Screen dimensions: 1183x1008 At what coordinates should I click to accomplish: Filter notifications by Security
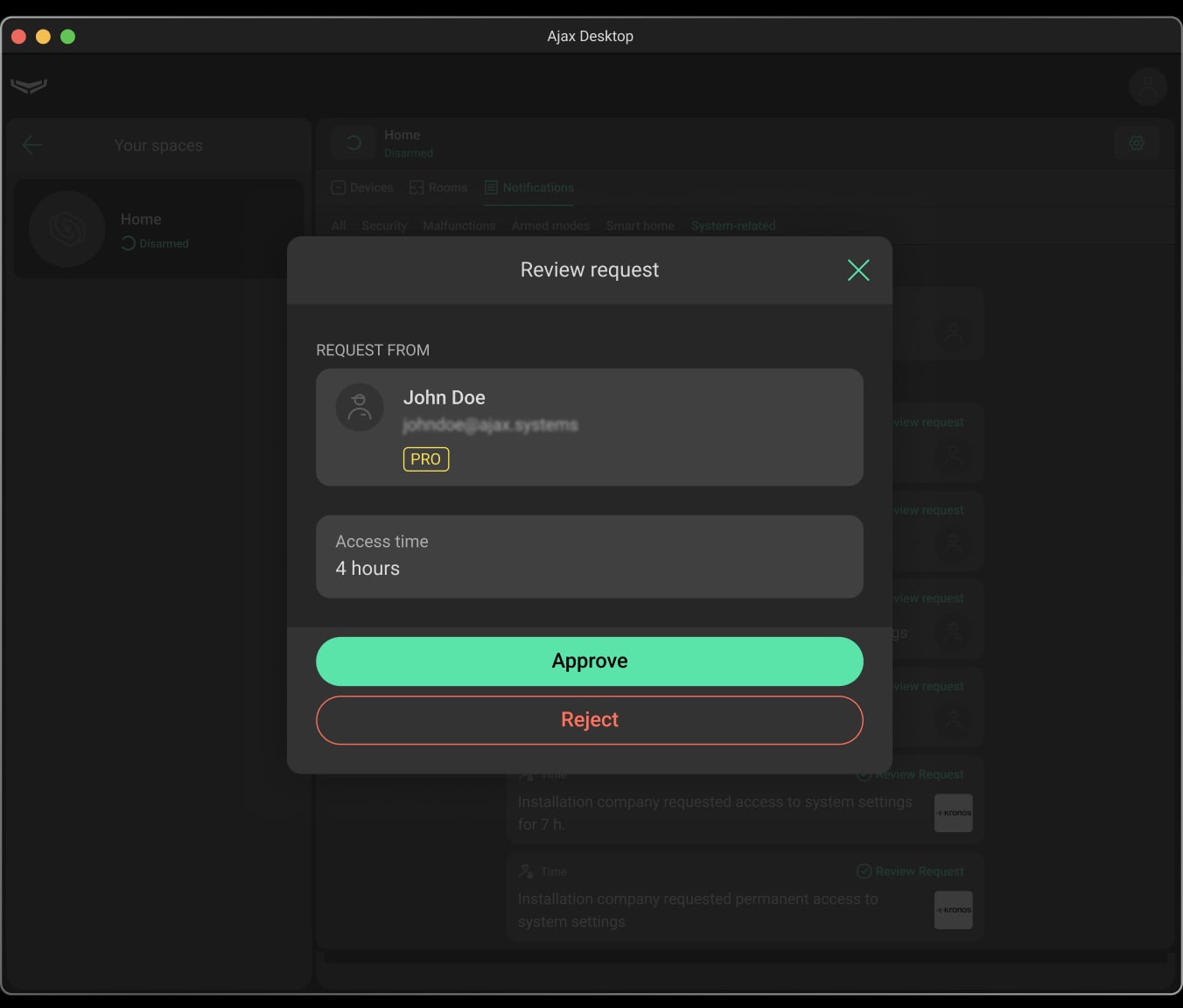384,226
